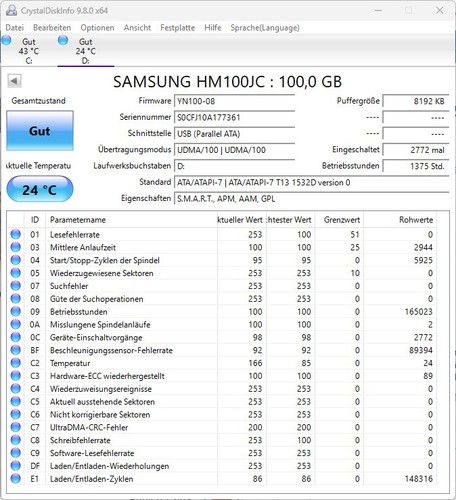The height and width of the screenshot is (500, 456).
Task: Click threshold value 51 in Lesefehlerrate row
Action: 355,235
